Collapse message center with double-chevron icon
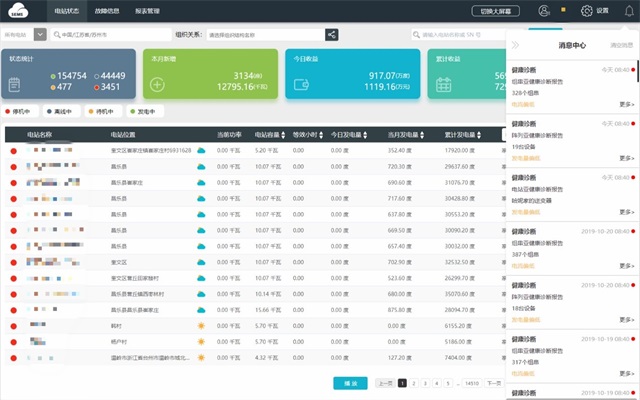 click(516, 45)
